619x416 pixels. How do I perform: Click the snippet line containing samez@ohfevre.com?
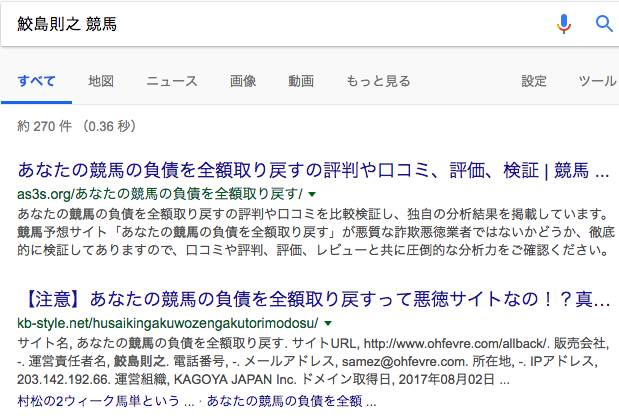307,361
